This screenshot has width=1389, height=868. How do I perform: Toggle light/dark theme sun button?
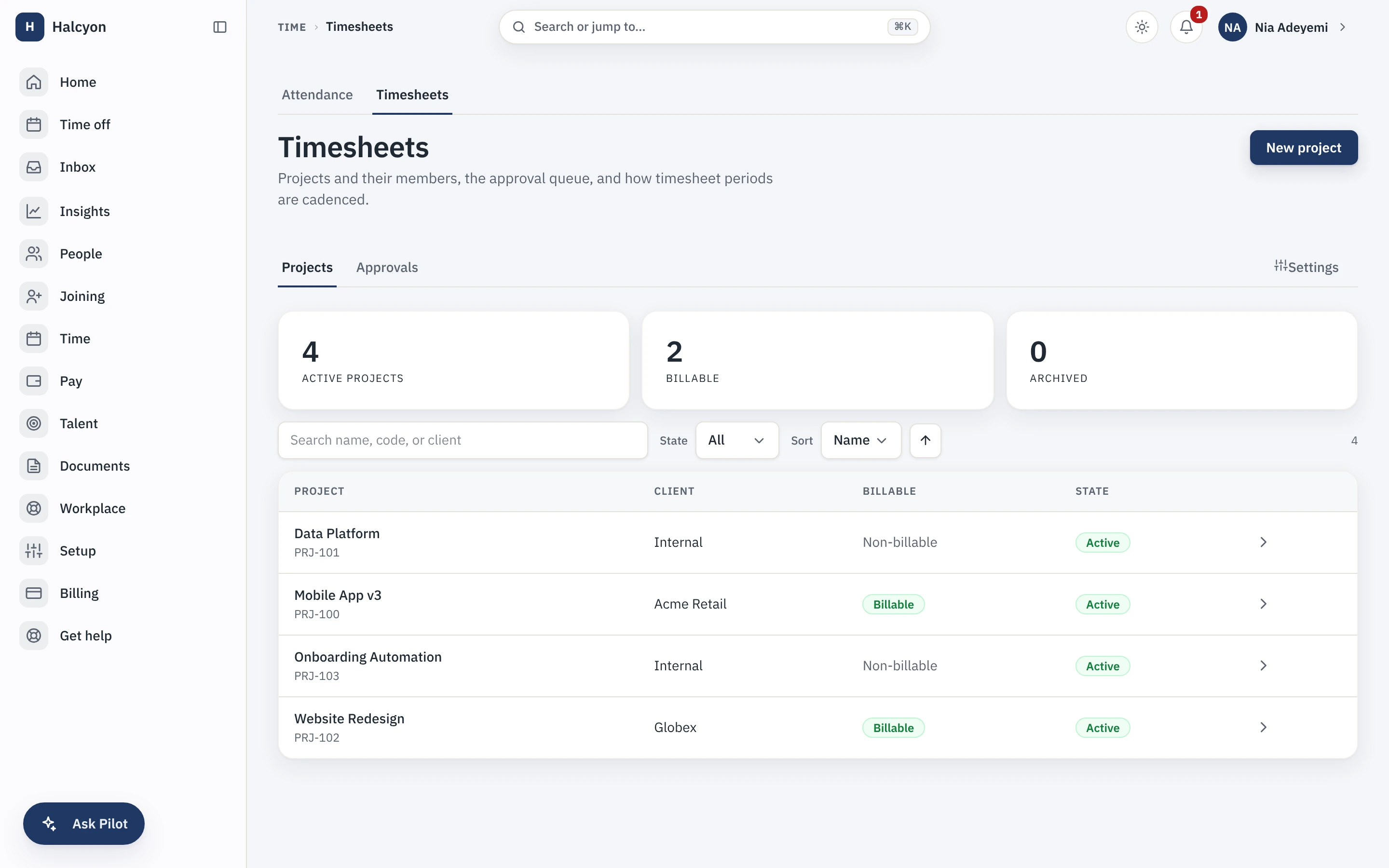[x=1142, y=27]
